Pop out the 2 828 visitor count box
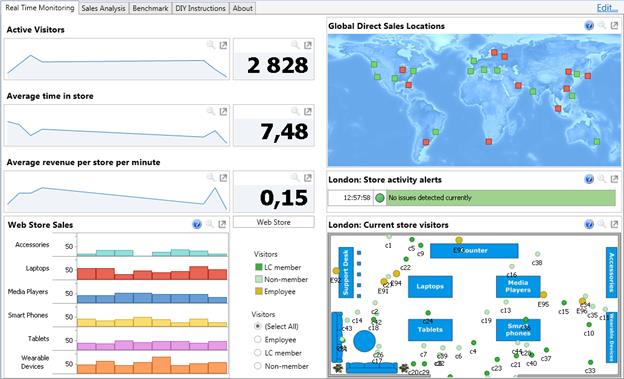 [x=308, y=45]
